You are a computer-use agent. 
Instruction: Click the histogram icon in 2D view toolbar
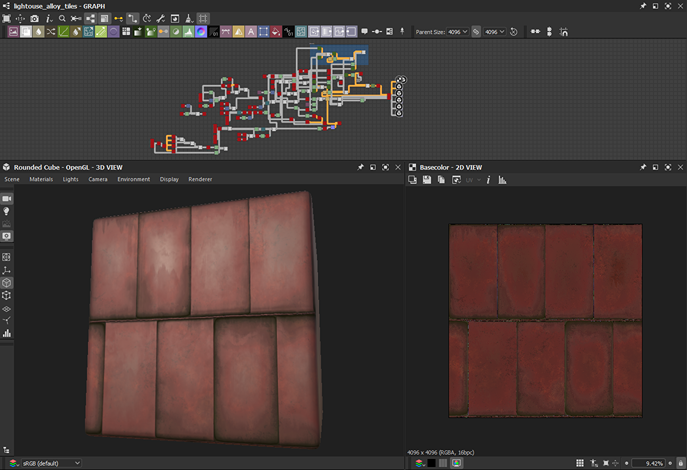point(502,180)
